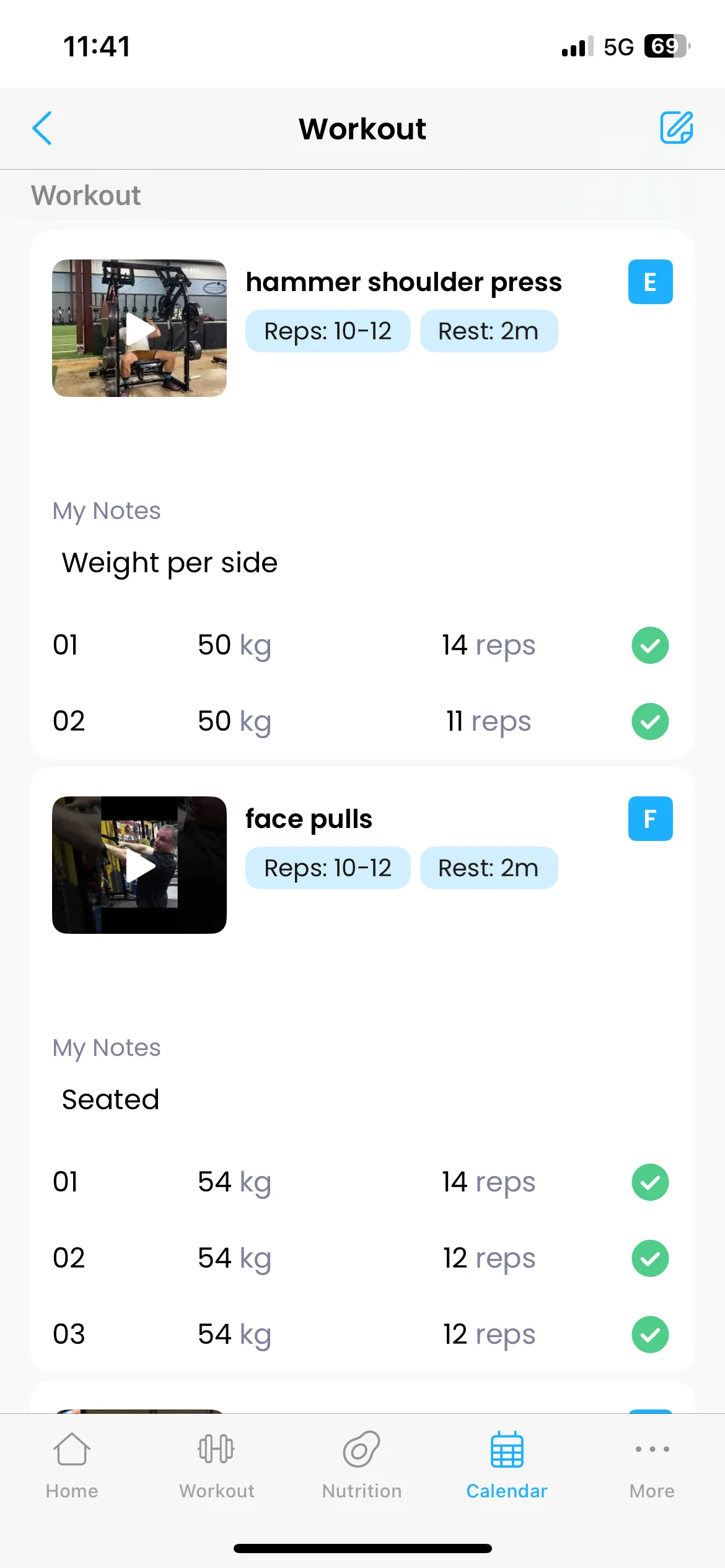725x1568 pixels.
Task: Tap 54 kg weight of set 02
Action: [234, 1258]
